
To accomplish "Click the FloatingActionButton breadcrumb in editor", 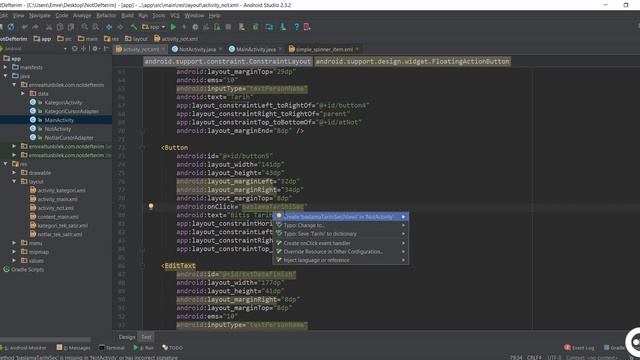I will click(x=413, y=62).
